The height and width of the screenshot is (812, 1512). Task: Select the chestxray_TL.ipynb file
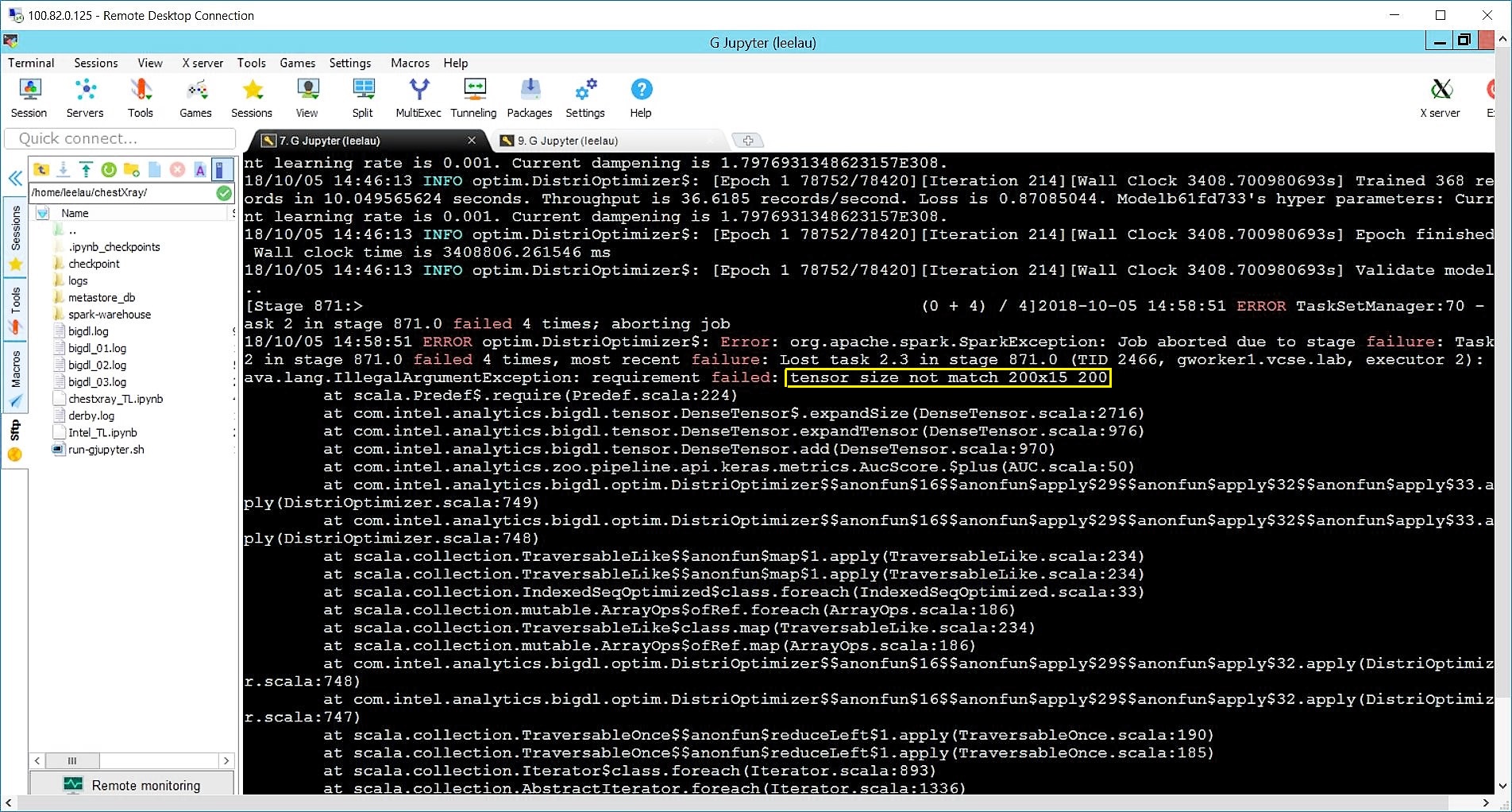pos(115,399)
